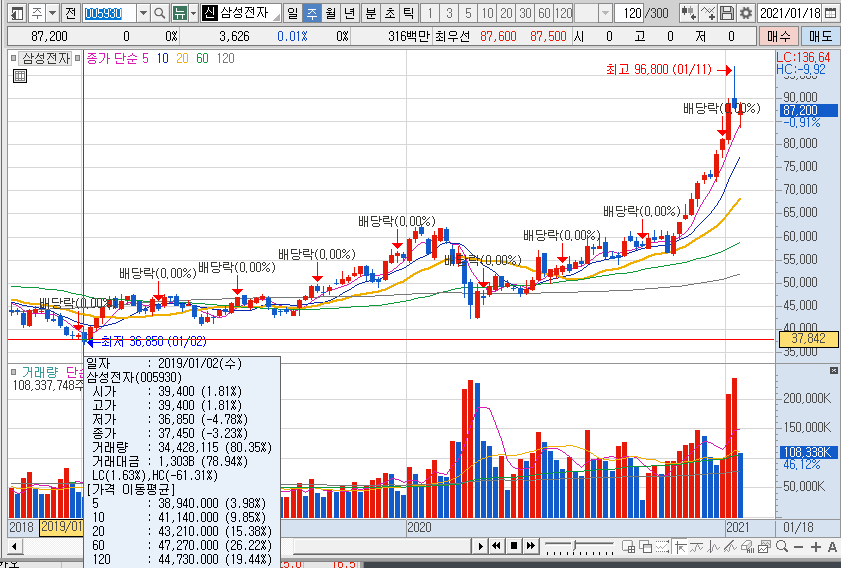
Task: Expand the stock code 005930 dropdown arrow
Action: pyautogui.click(x=143, y=13)
